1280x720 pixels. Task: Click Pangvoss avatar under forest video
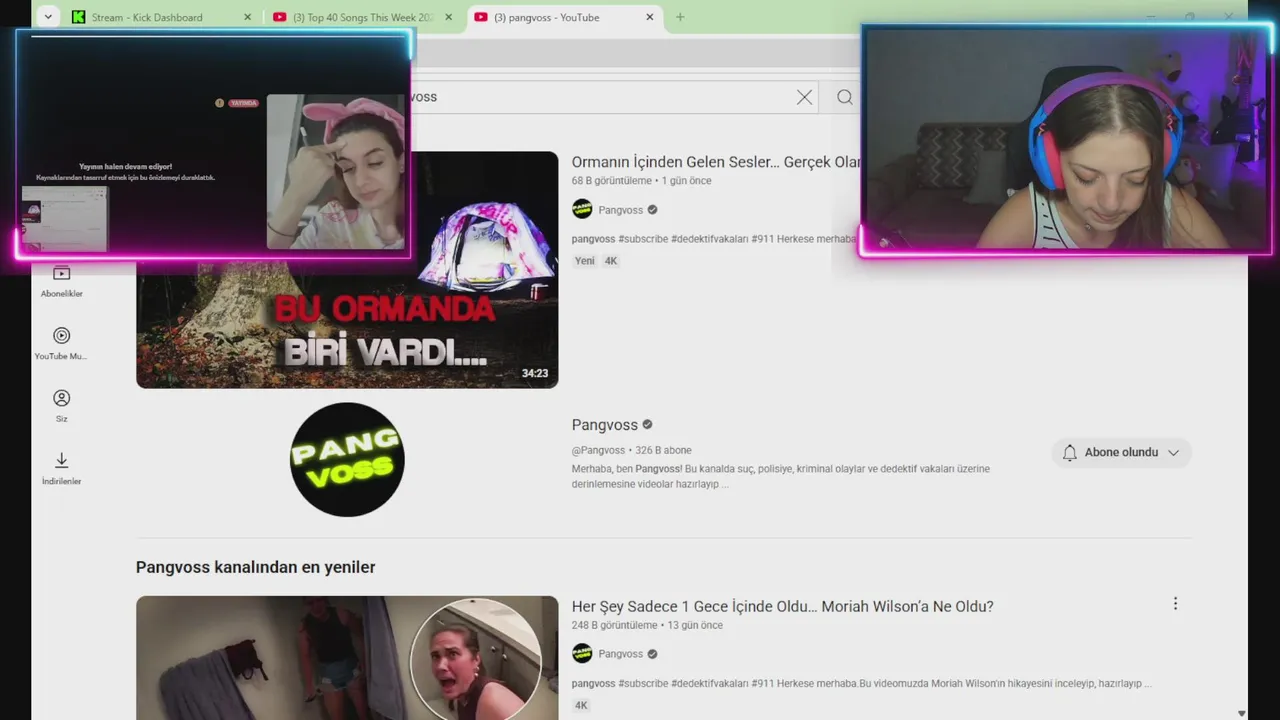(x=582, y=210)
